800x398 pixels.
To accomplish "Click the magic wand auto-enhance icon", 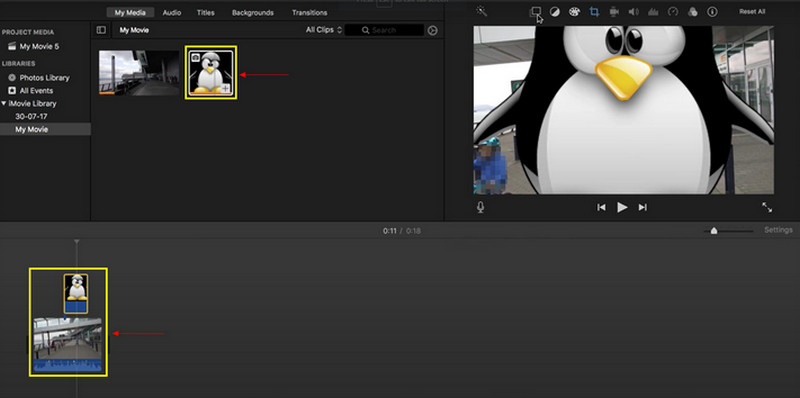I will (x=481, y=11).
